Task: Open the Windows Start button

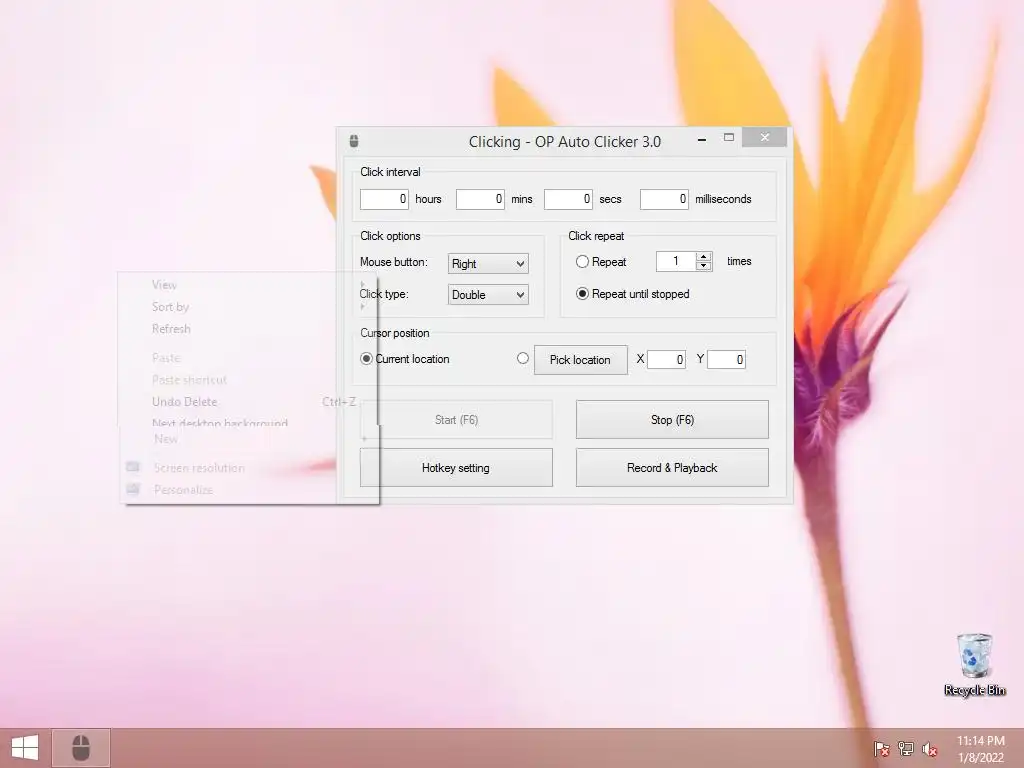Action: (25, 748)
